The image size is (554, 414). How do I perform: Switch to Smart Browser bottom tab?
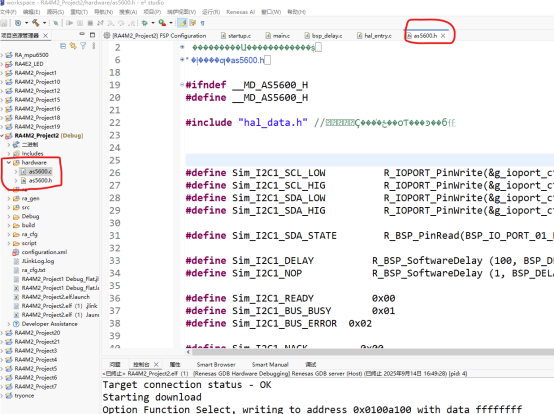(216, 365)
